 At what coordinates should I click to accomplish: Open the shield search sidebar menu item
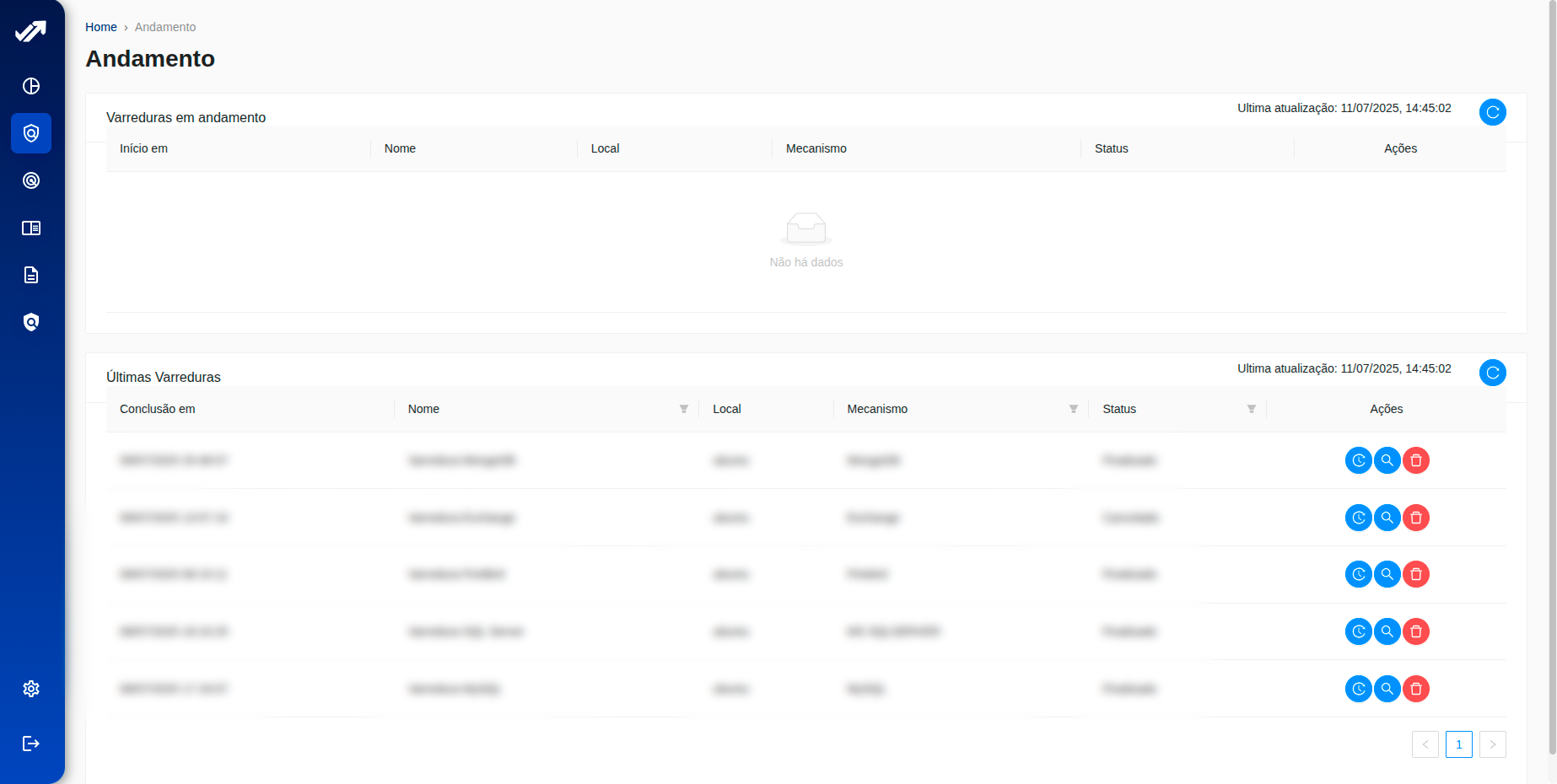tap(31, 322)
